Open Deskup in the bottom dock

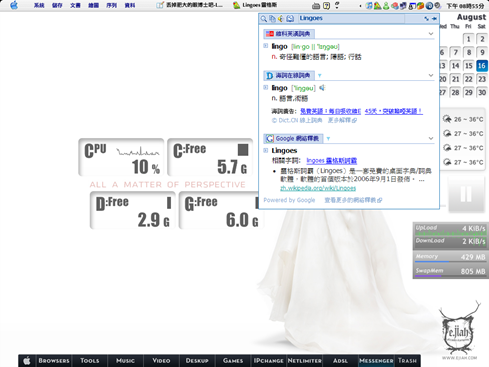[x=197, y=361]
